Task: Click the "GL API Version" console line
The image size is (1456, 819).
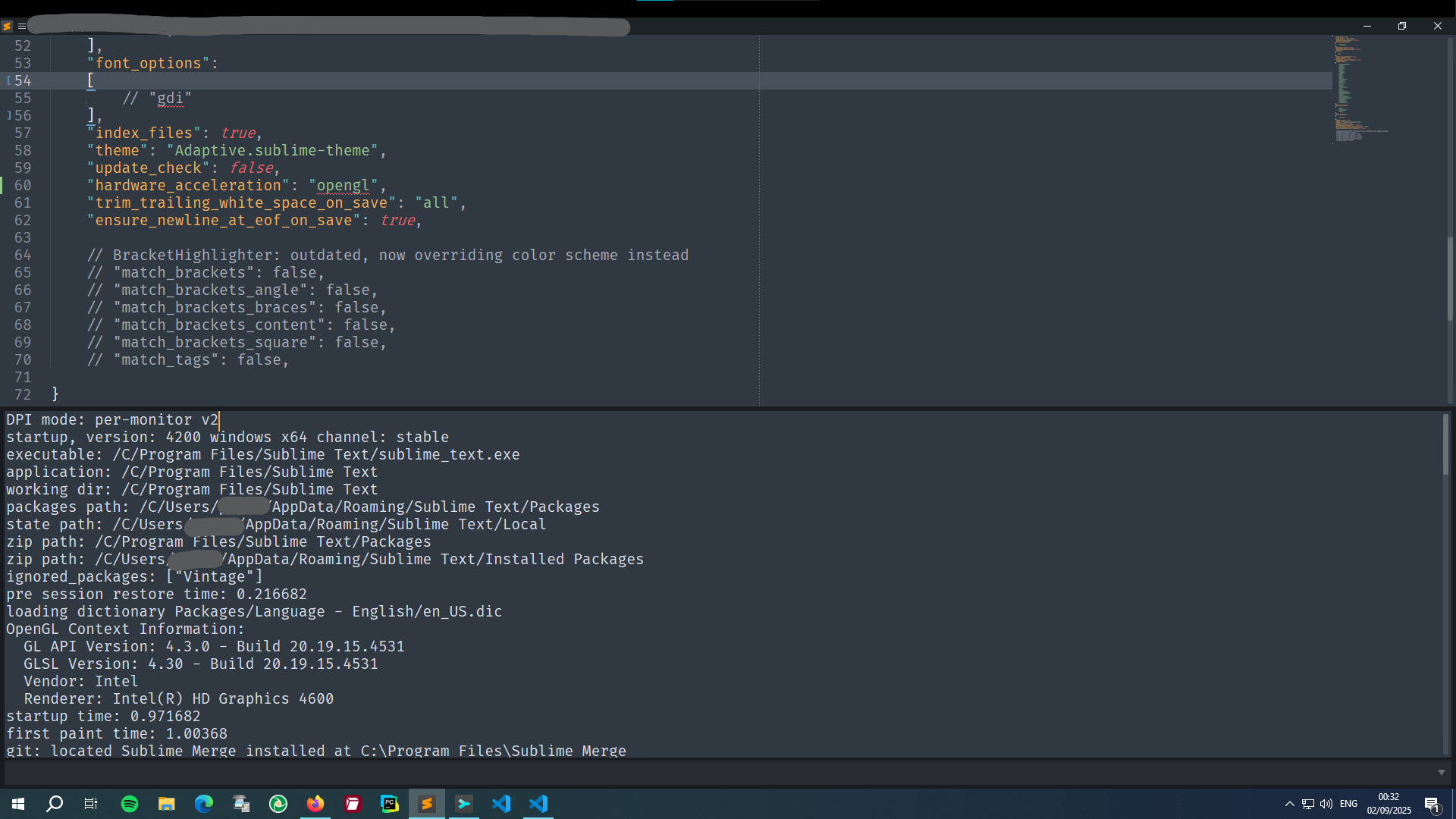Action: (214, 647)
